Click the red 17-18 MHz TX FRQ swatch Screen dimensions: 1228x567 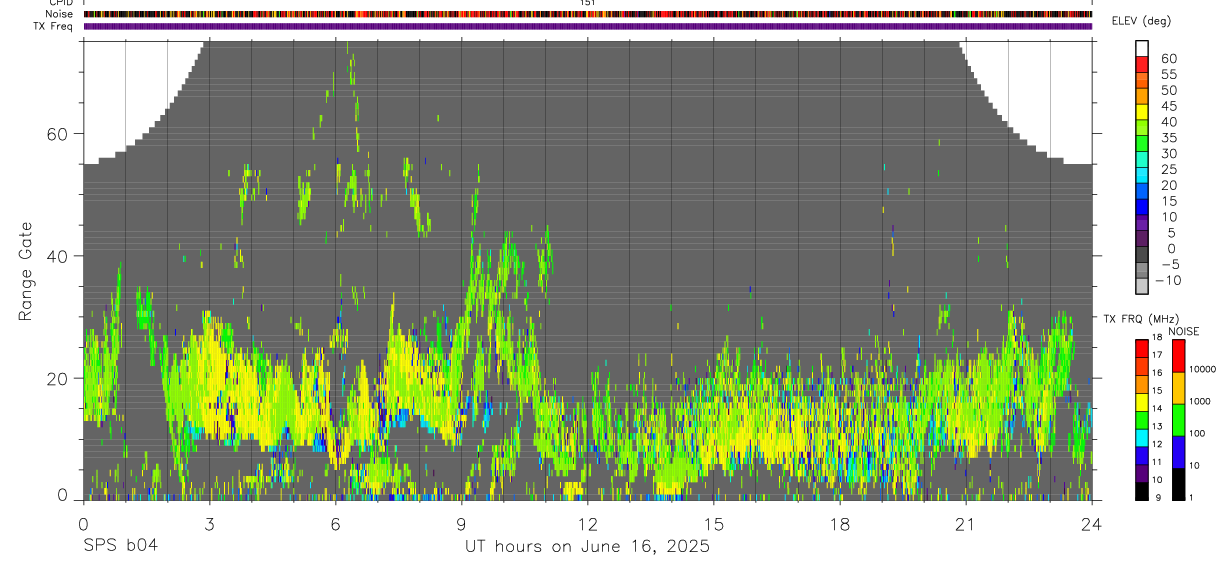(1143, 349)
